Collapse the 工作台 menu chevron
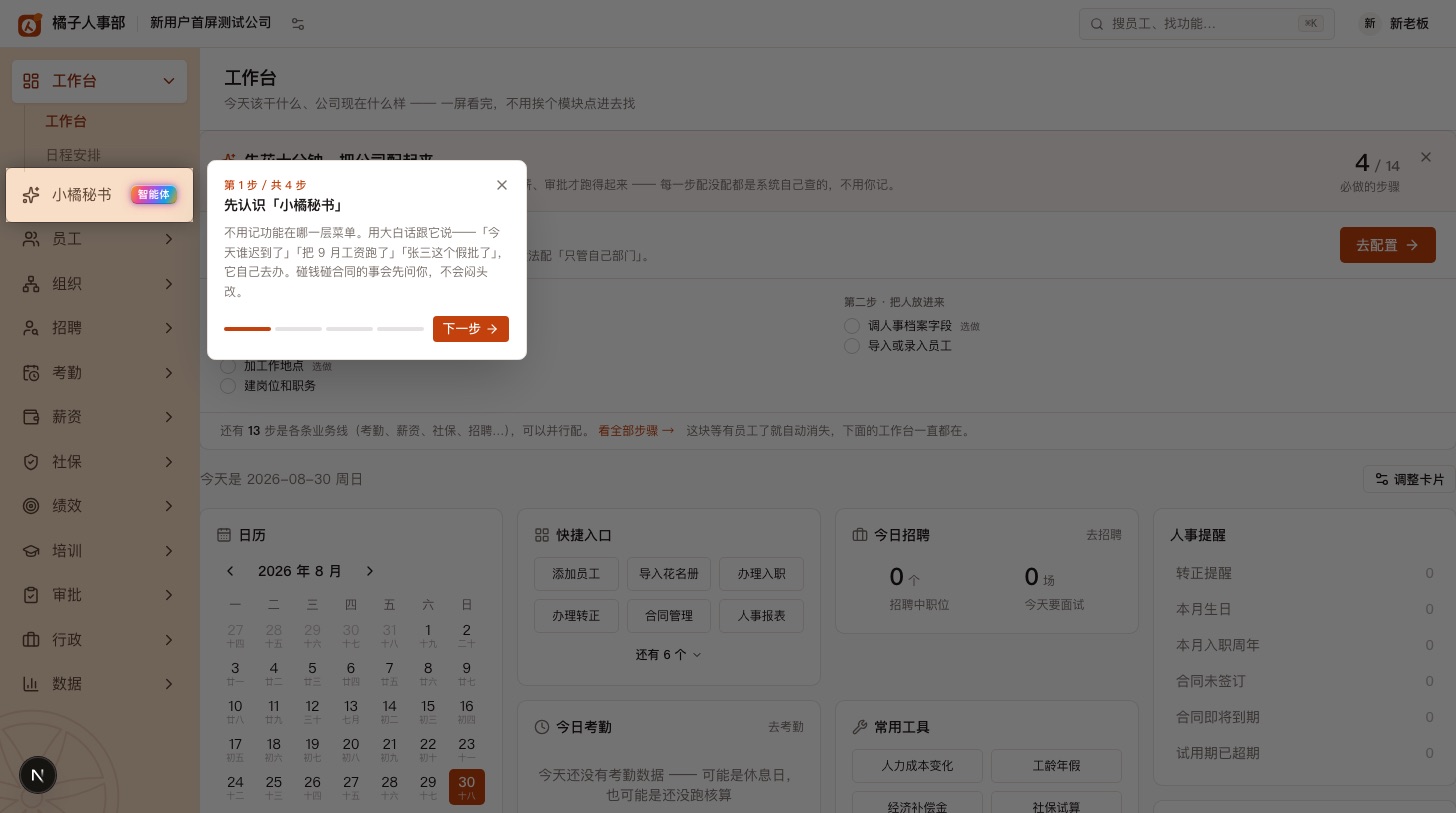The height and width of the screenshot is (813, 1456). [169, 81]
